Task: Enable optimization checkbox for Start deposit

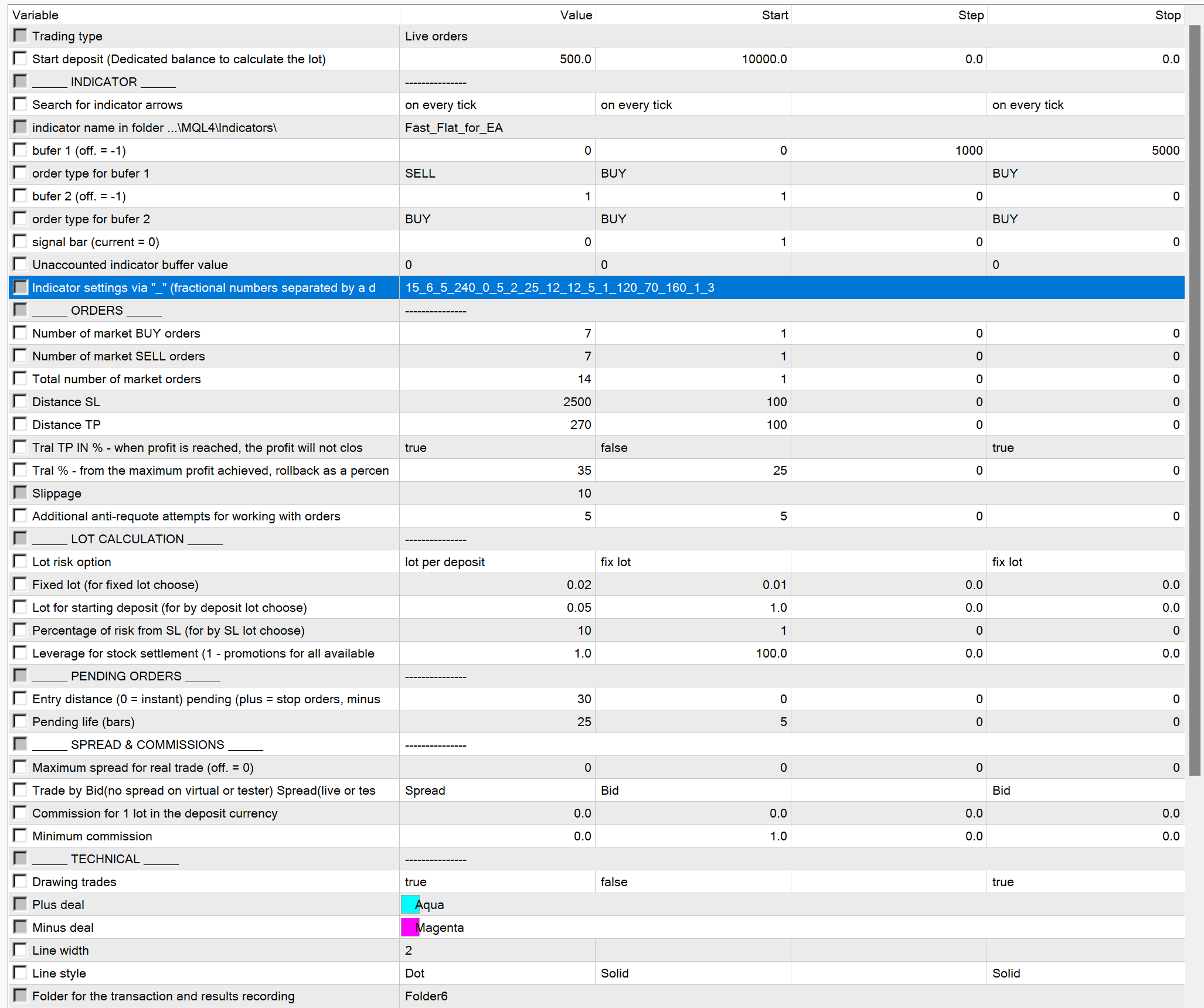Action: tap(20, 59)
